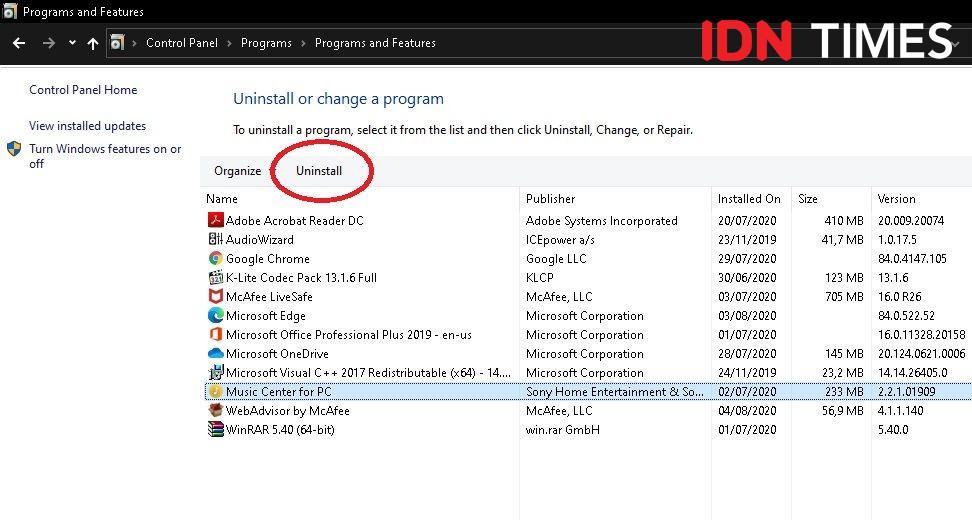Sort list by Installed On column header
The height and width of the screenshot is (520, 972).
click(749, 199)
